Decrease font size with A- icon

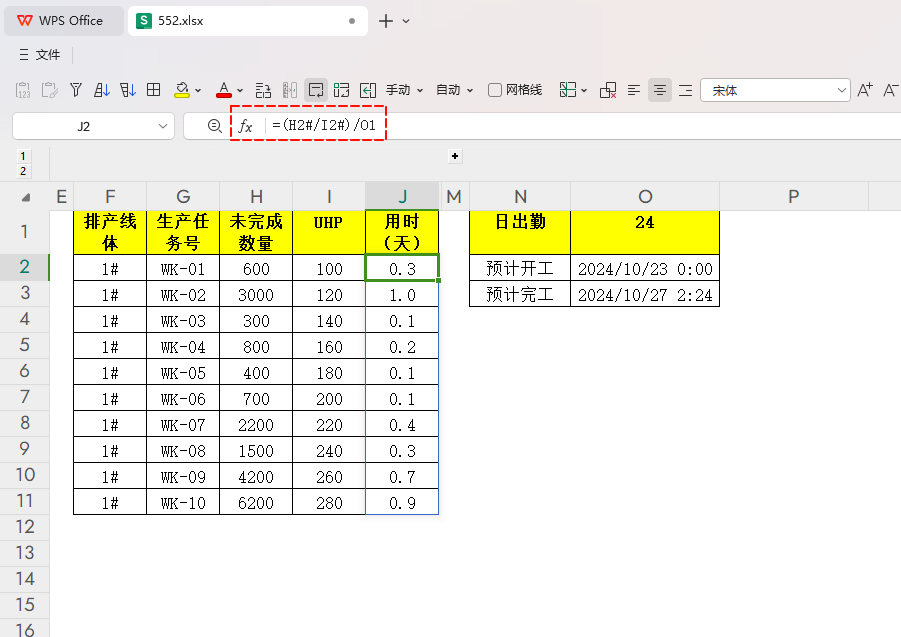(891, 90)
